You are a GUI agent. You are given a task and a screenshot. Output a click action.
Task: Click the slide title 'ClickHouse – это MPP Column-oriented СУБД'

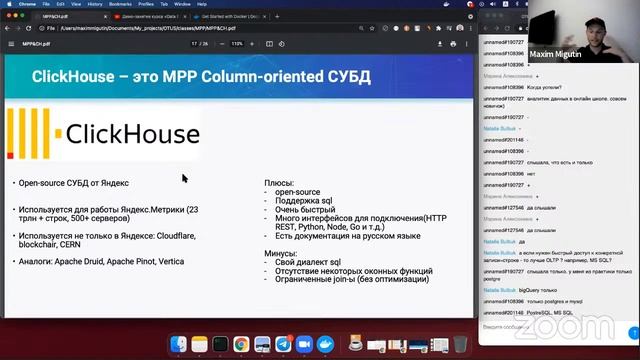(x=201, y=77)
